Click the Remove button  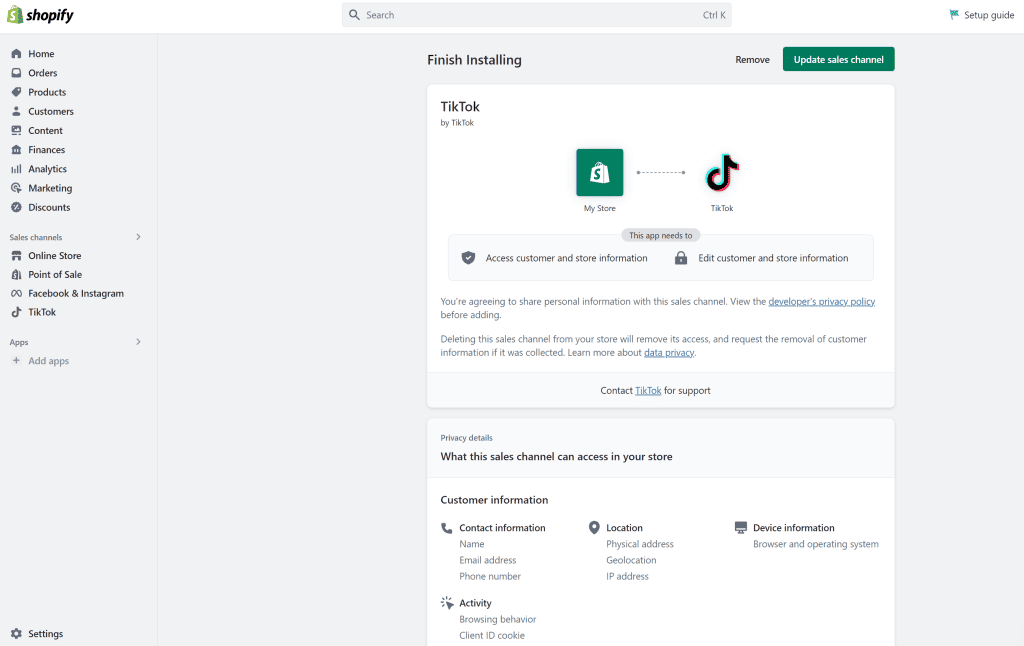pyautogui.click(x=752, y=59)
